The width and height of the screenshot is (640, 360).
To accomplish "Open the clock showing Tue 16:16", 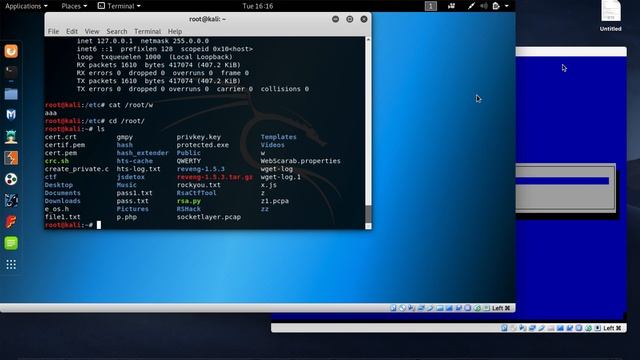I will [258, 6].
